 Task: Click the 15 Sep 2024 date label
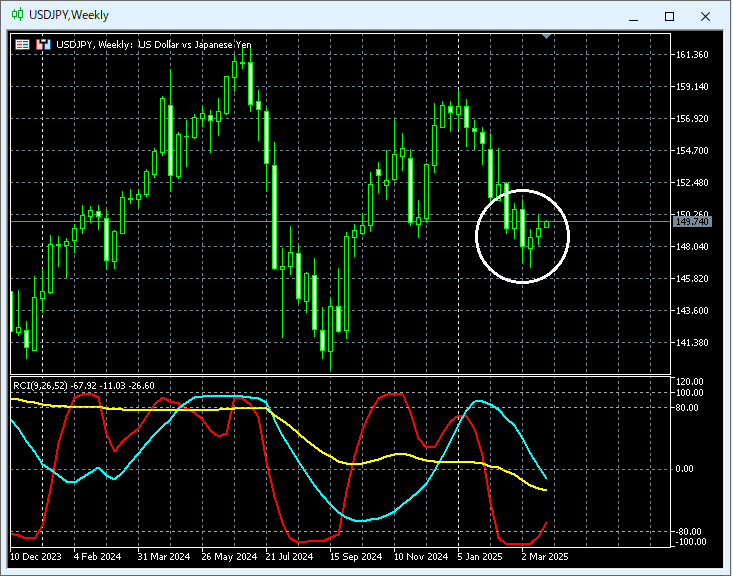tap(356, 557)
